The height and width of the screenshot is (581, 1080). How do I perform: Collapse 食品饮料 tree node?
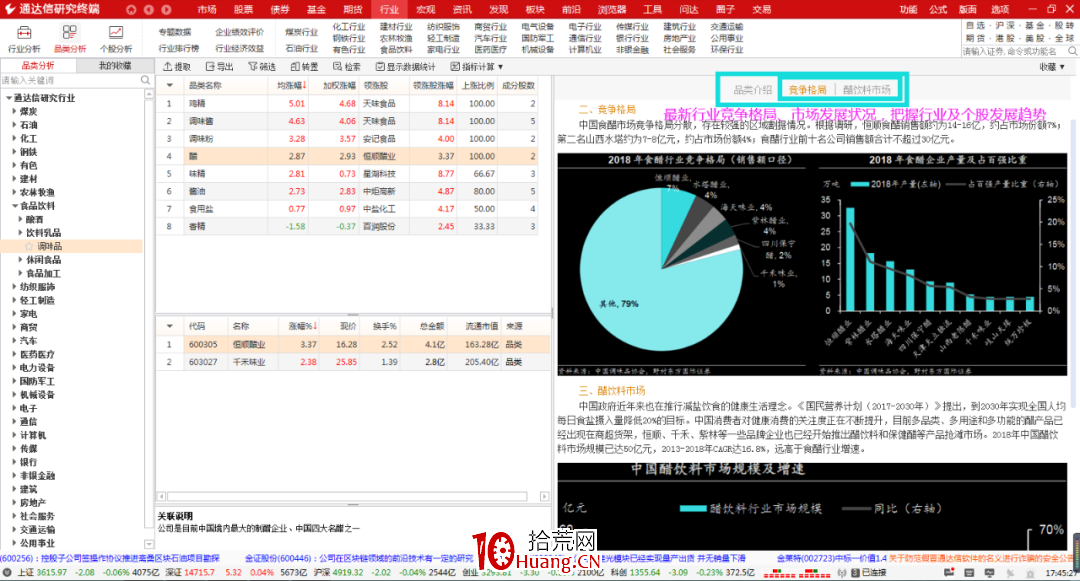click(x=14, y=206)
